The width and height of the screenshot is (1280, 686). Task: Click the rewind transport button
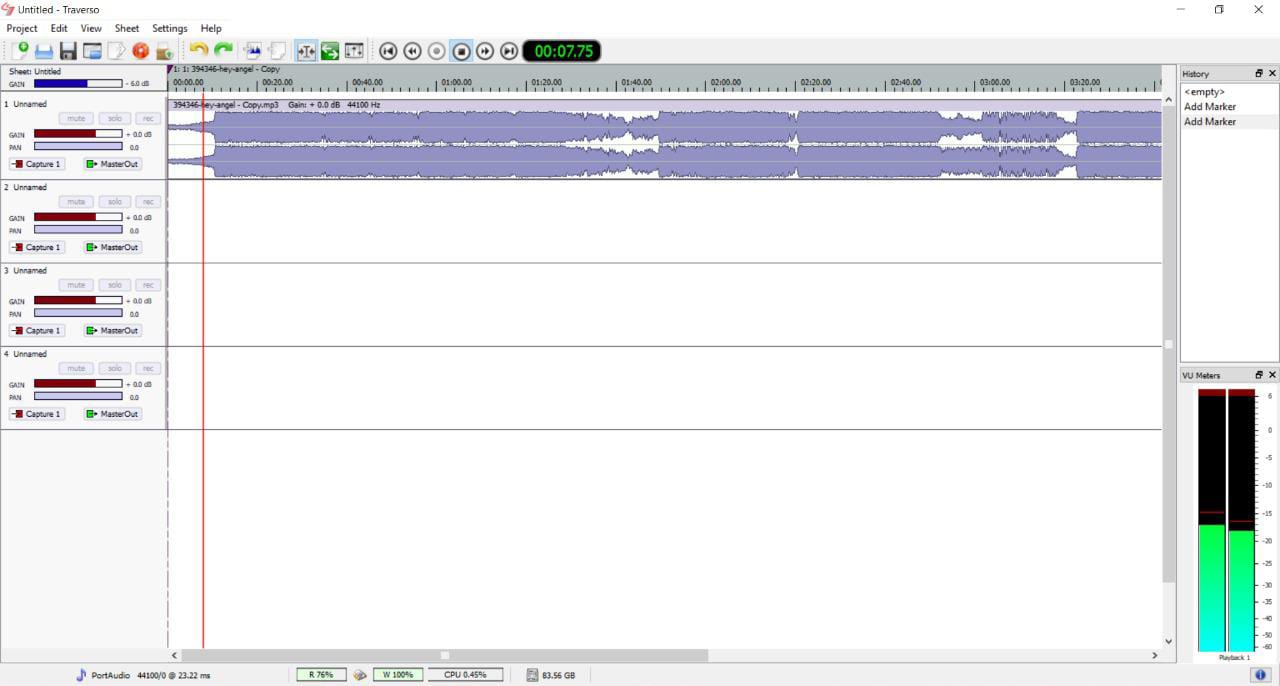coord(412,51)
